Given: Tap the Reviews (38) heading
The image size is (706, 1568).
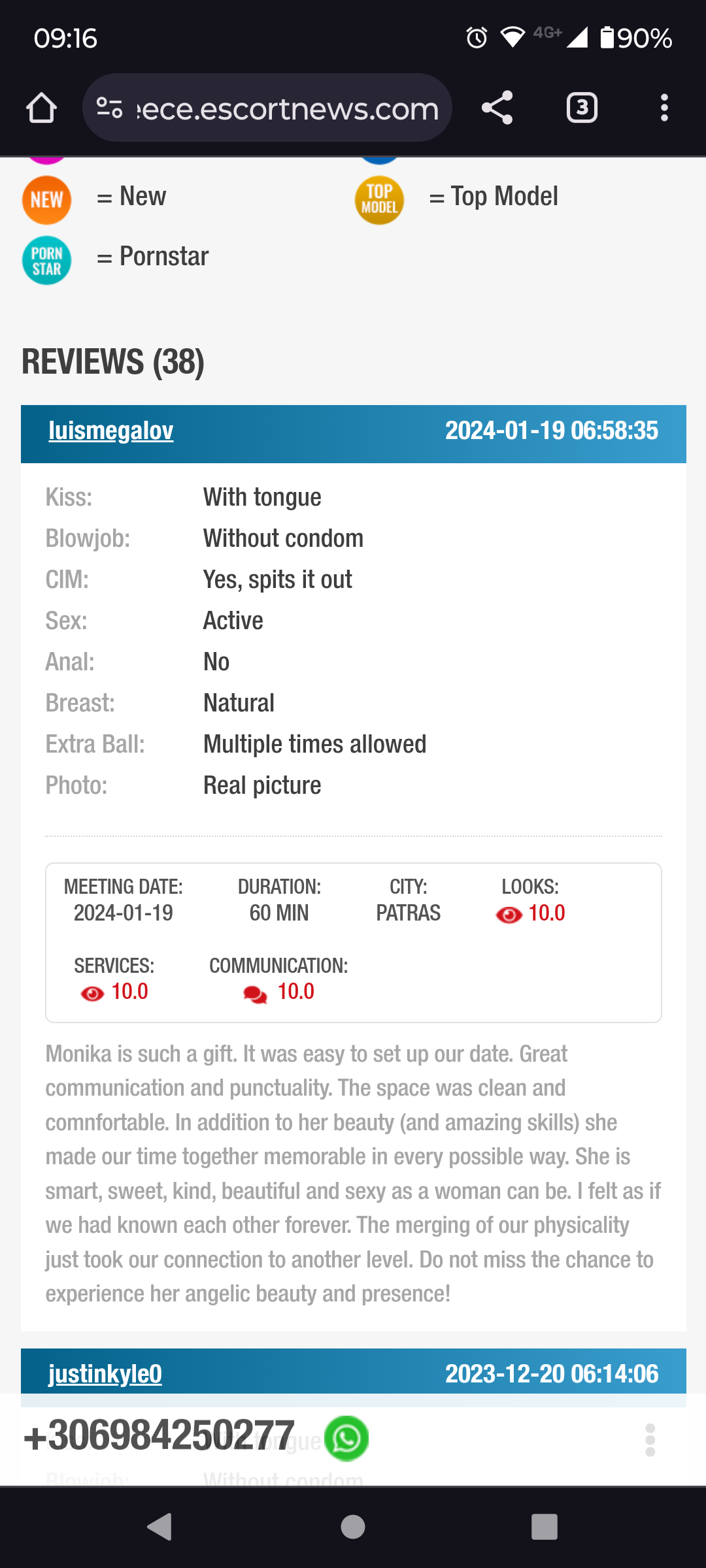Looking at the screenshot, I should coord(113,362).
